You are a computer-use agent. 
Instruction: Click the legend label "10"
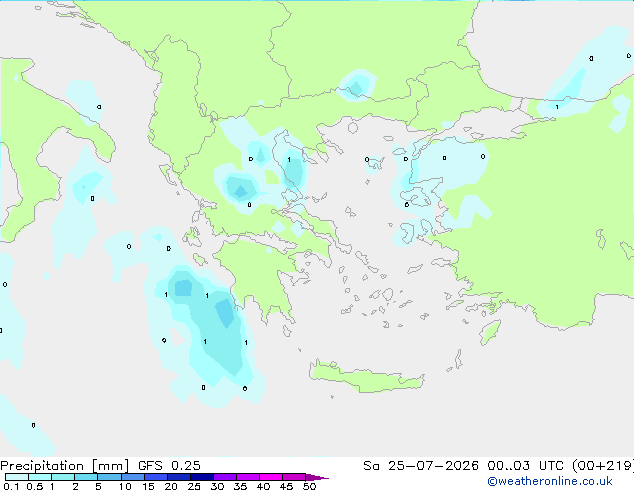tap(125, 486)
